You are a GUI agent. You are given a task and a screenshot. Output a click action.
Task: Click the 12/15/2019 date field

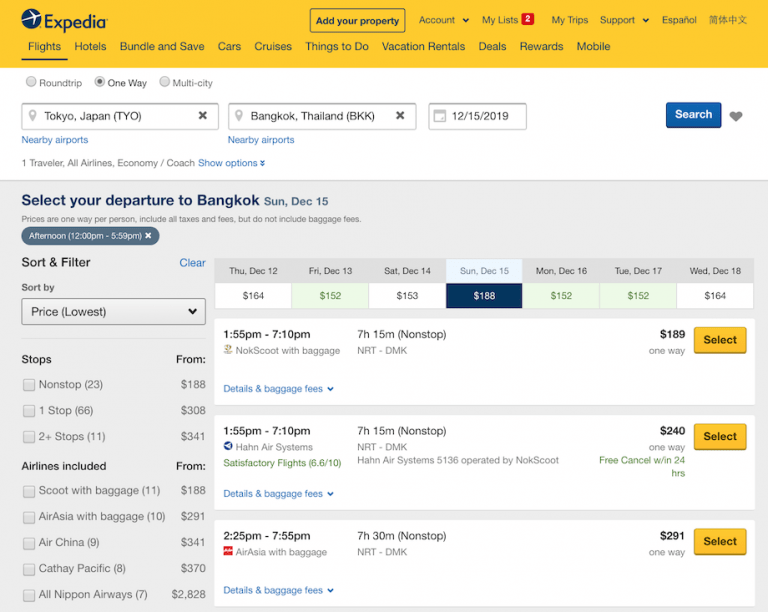point(478,116)
